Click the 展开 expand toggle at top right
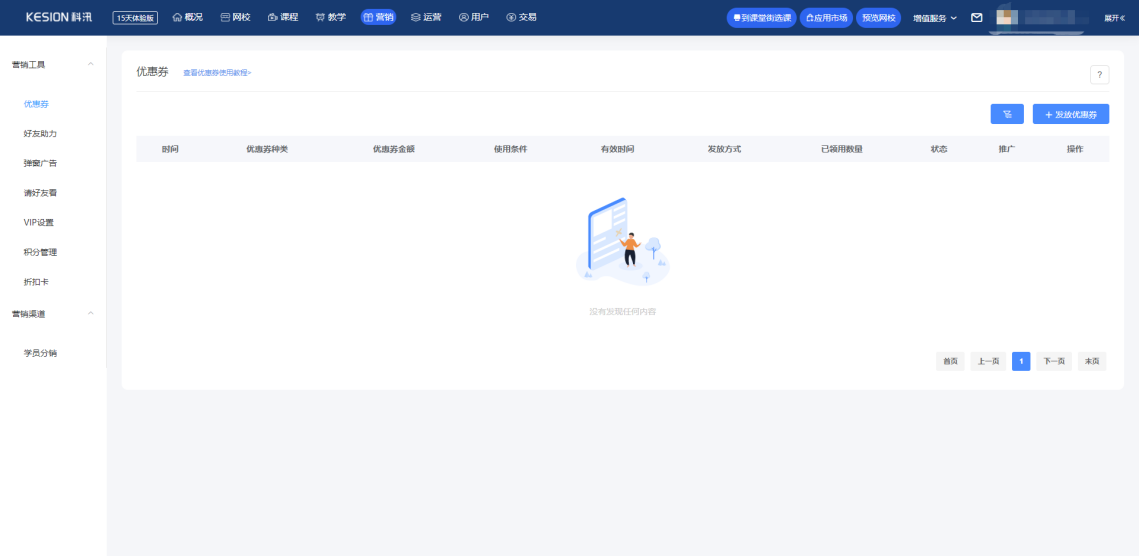The height and width of the screenshot is (556, 1139). point(1114,18)
